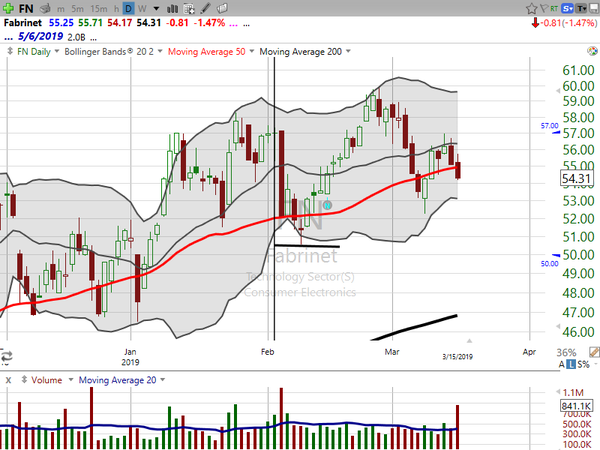Select the Weekly 'W' timeframe
Screen dimensions: 600x450
(x=142, y=8)
